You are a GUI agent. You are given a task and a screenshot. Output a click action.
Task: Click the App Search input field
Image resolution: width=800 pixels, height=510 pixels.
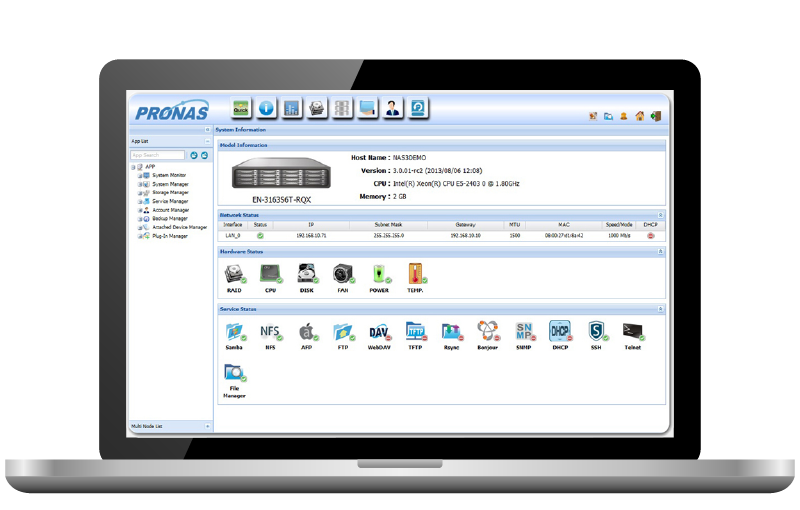pos(159,155)
